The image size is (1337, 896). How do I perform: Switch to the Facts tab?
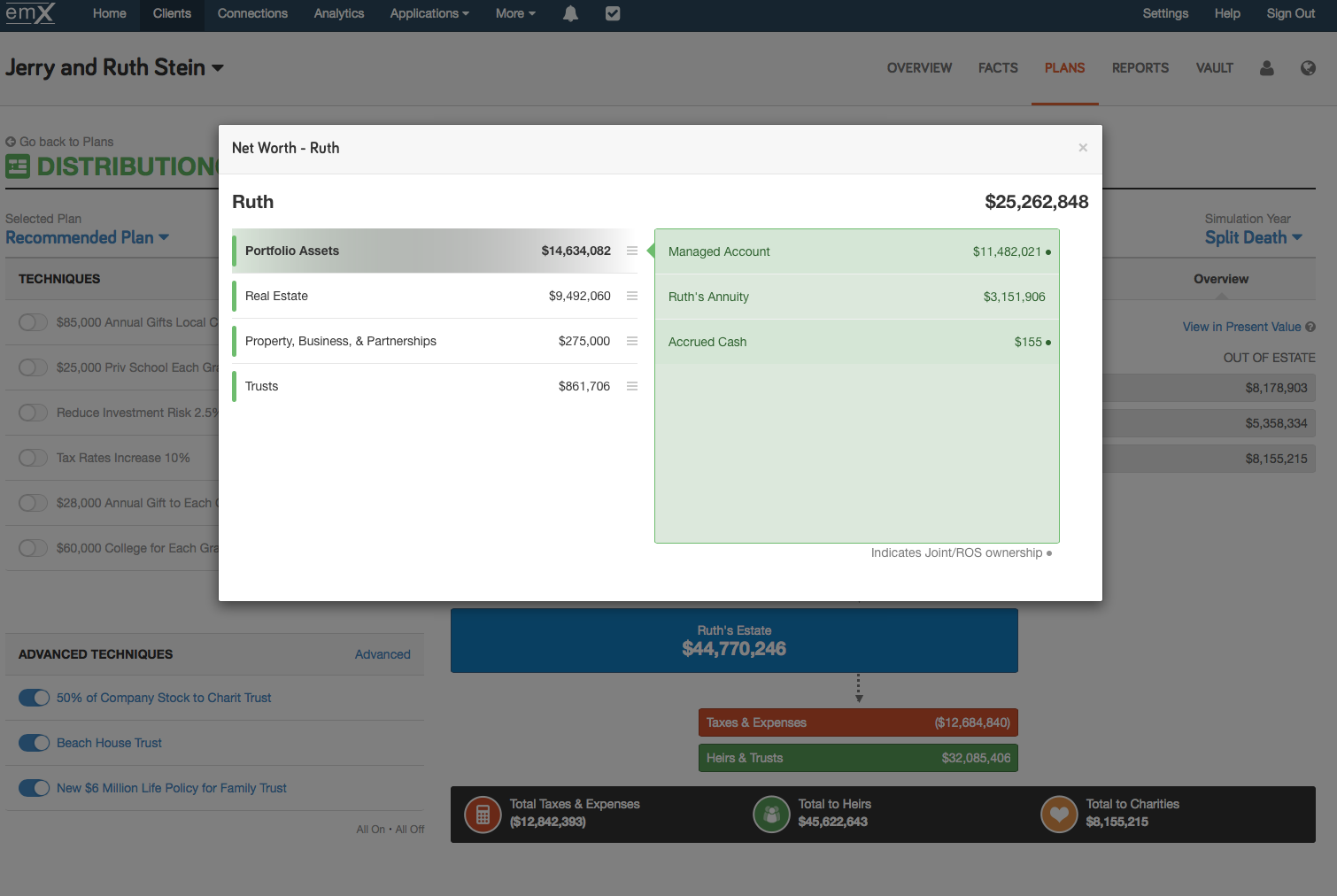coord(998,68)
